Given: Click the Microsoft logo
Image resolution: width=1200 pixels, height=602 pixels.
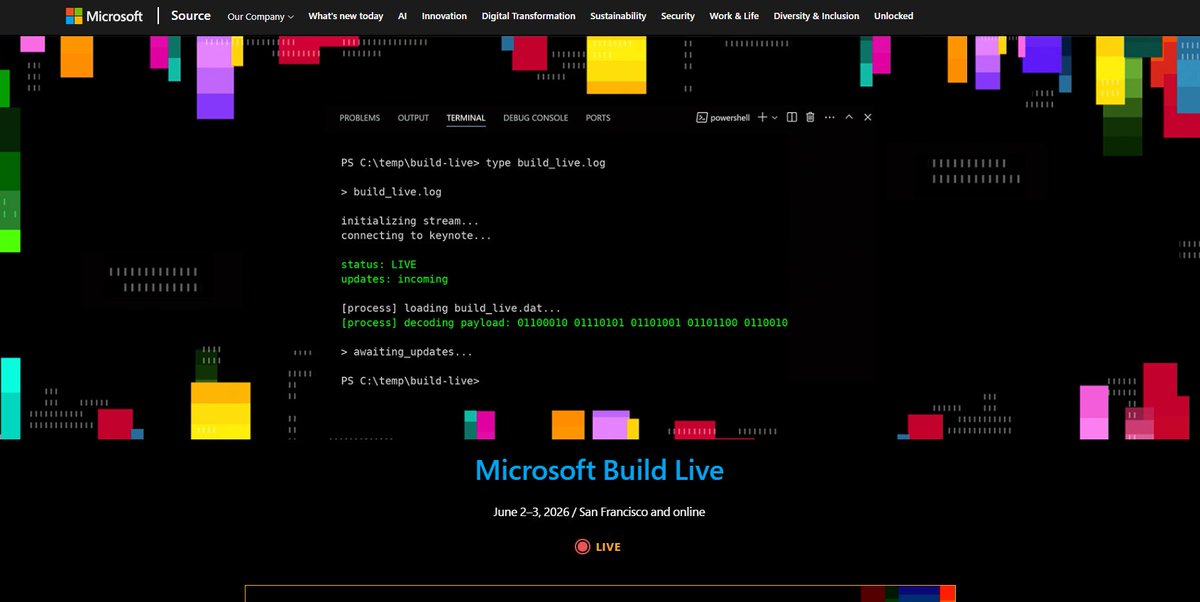Looking at the screenshot, I should pyautogui.click(x=104, y=16).
